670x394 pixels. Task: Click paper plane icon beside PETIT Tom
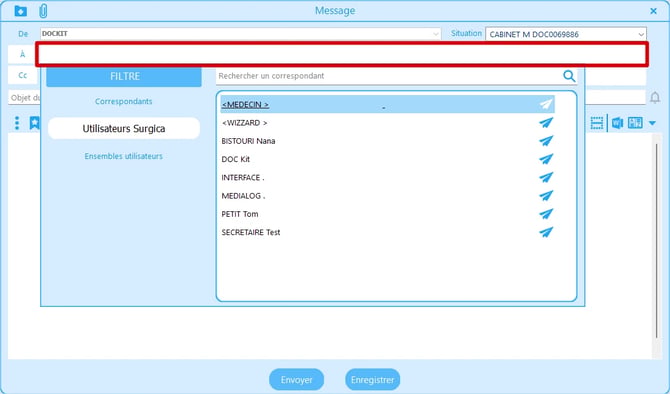[x=546, y=214]
